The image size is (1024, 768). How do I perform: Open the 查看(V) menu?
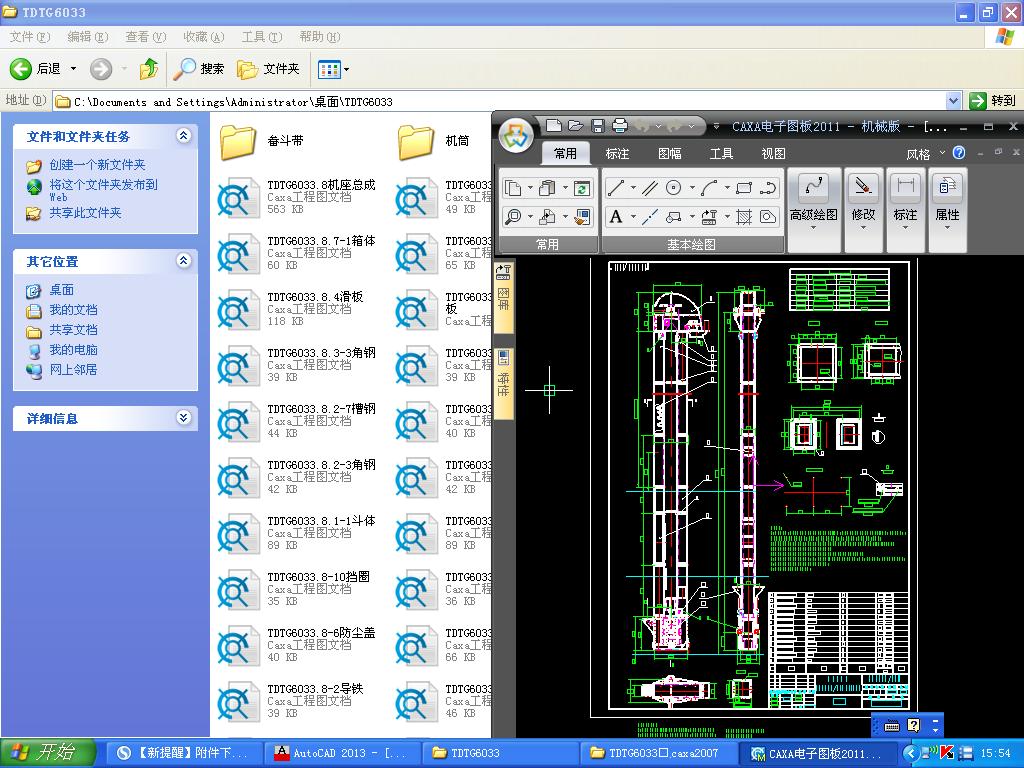pyautogui.click(x=145, y=37)
